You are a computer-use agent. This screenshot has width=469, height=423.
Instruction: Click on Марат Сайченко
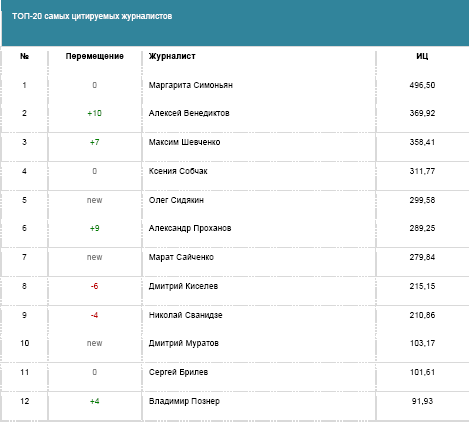[x=181, y=257]
